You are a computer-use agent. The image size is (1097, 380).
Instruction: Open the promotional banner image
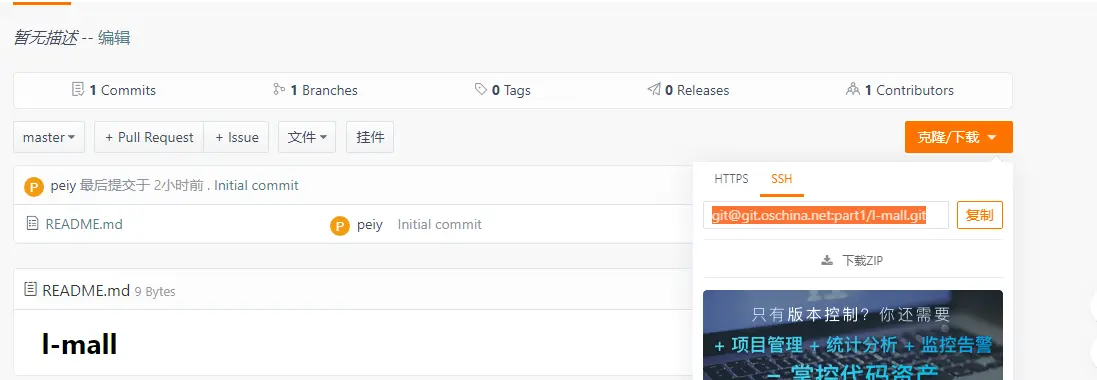pos(853,335)
